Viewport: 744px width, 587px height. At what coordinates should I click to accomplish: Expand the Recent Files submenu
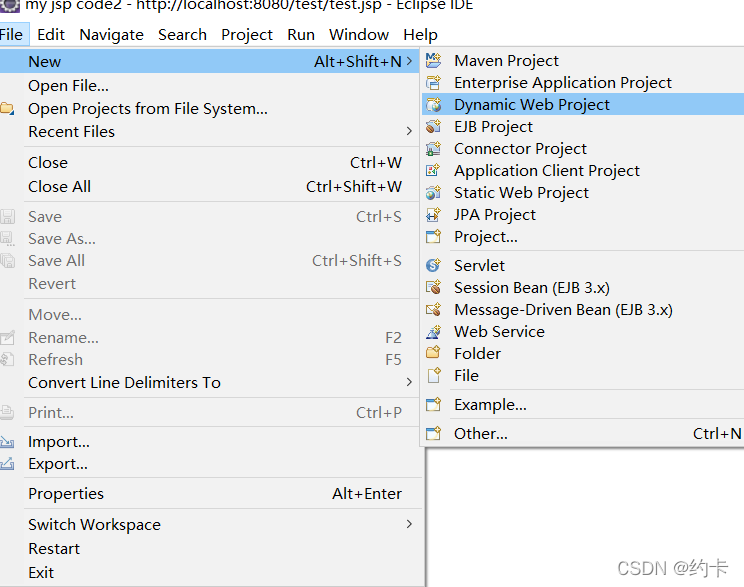[x=409, y=131]
